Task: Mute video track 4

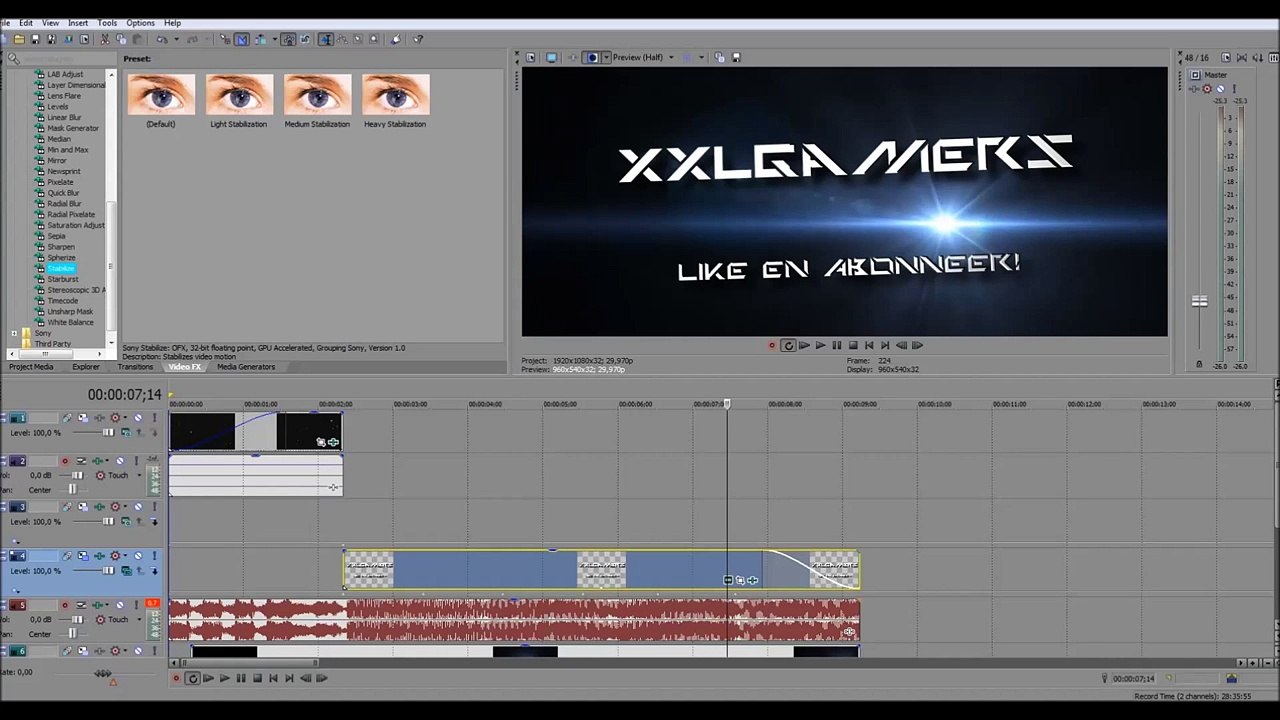Action: click(138, 556)
